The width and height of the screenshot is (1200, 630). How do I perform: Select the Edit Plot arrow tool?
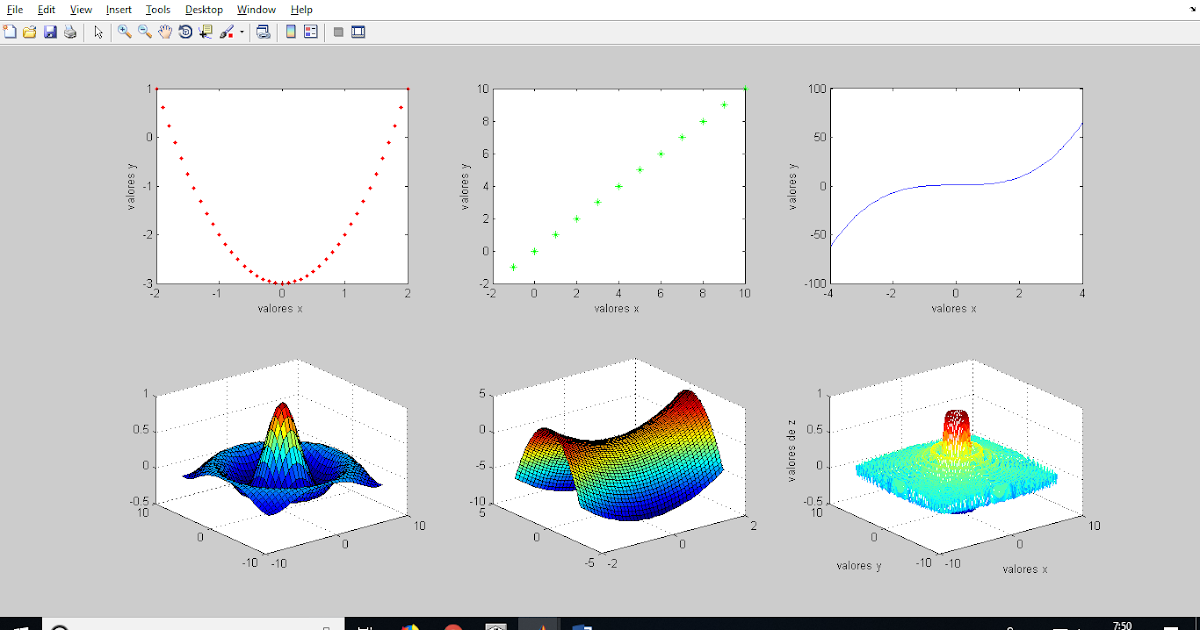click(x=98, y=31)
